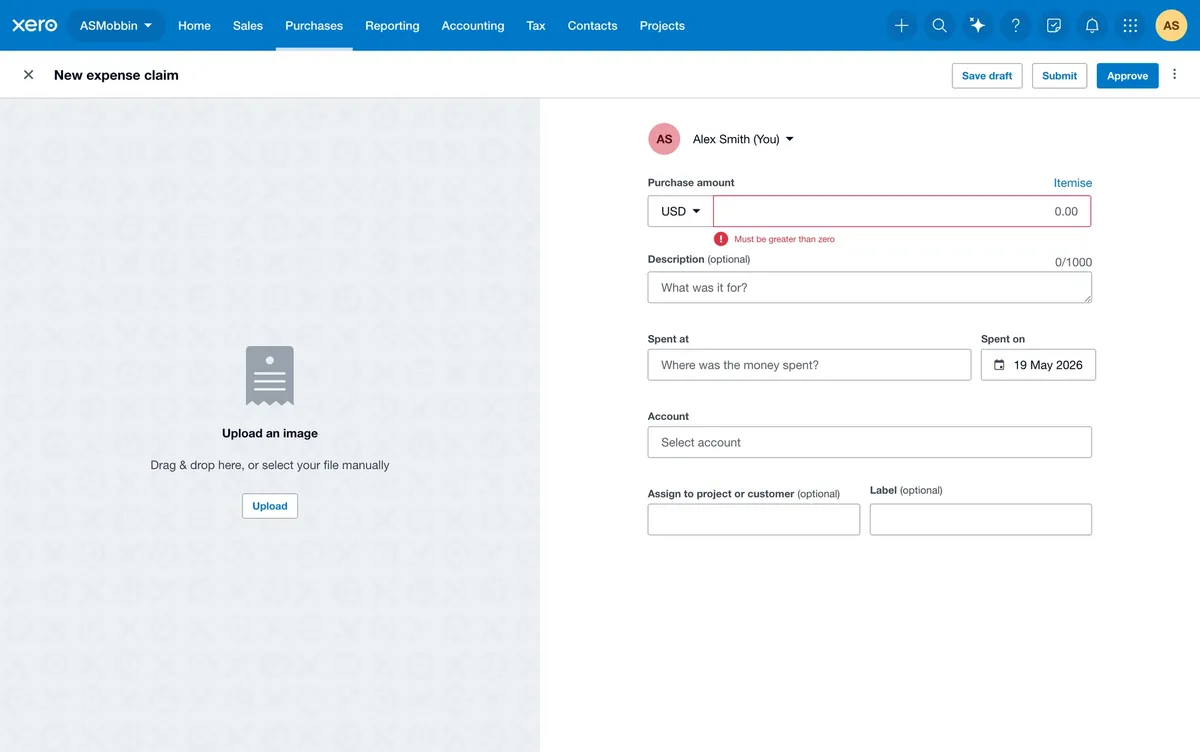Open the help question mark icon

1015,25
